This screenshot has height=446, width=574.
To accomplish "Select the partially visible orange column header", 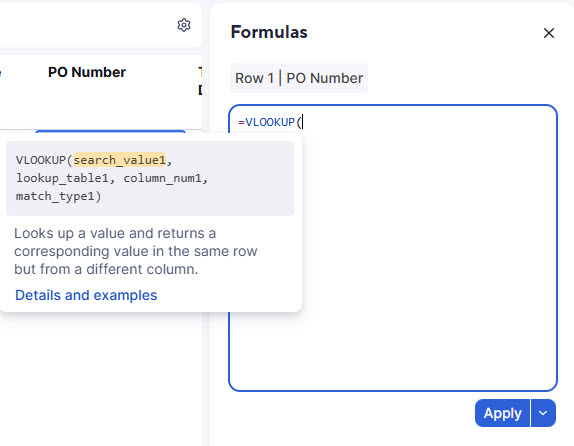I will [200, 72].
